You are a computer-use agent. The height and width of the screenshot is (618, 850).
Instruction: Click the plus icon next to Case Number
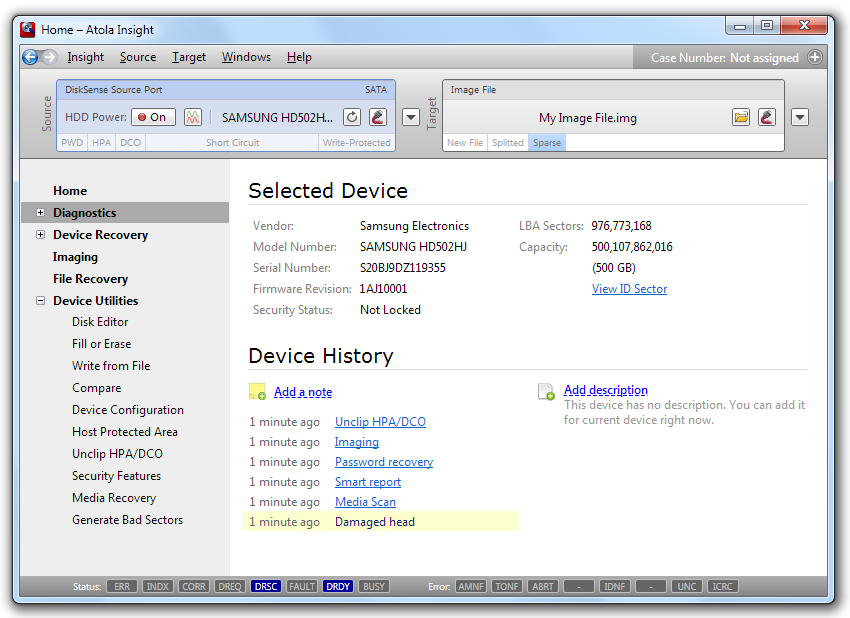coord(815,57)
